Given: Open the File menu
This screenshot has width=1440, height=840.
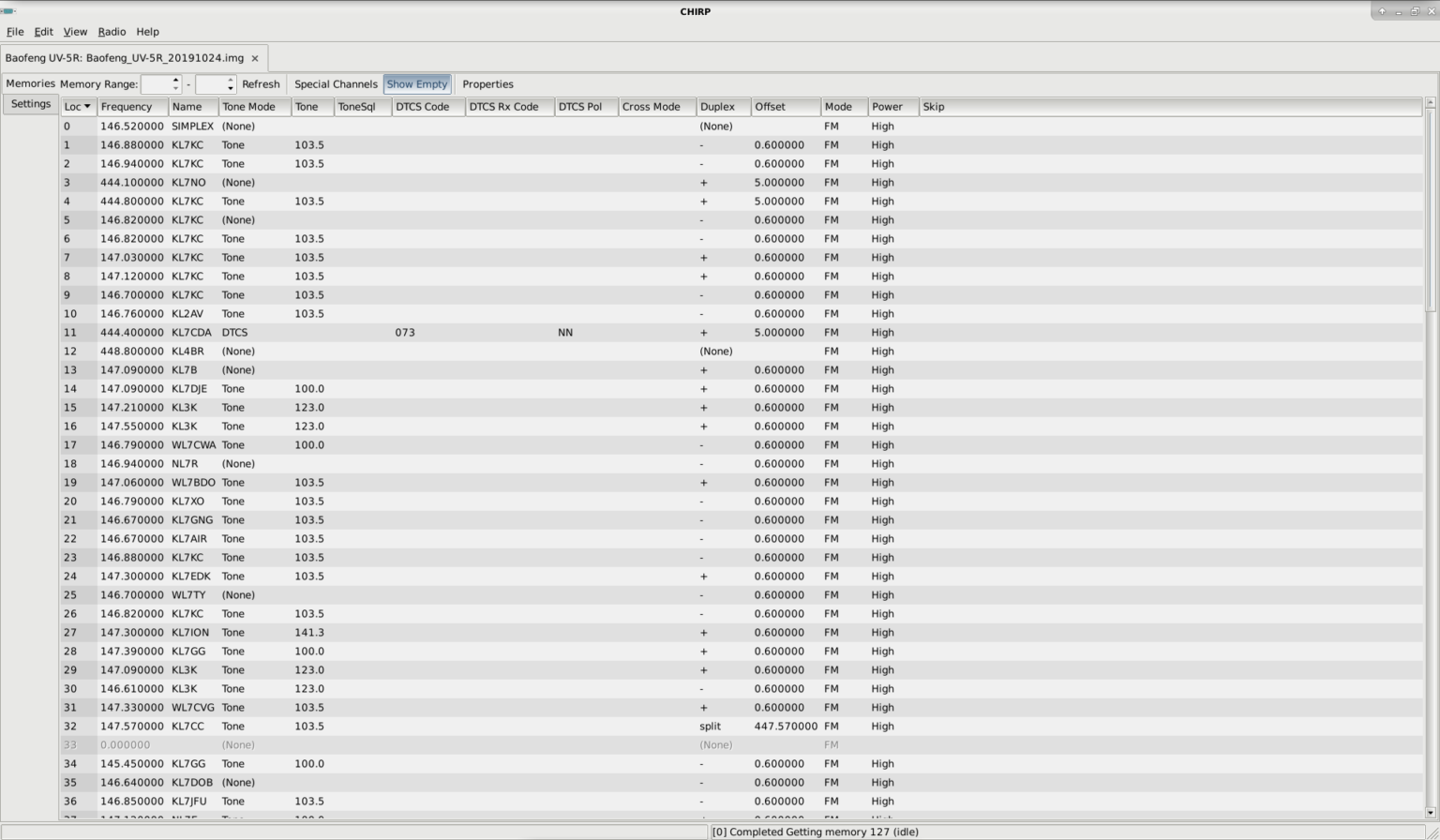Looking at the screenshot, I should click(15, 32).
